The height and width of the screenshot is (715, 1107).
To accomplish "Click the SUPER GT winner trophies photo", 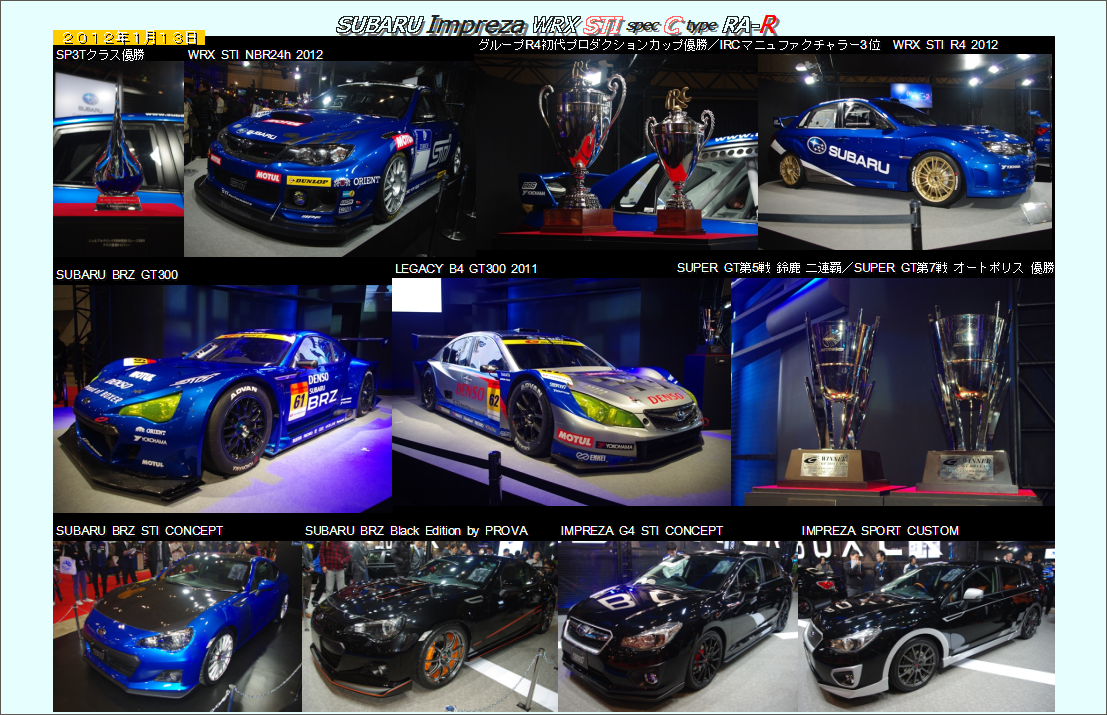I will tap(893, 392).
